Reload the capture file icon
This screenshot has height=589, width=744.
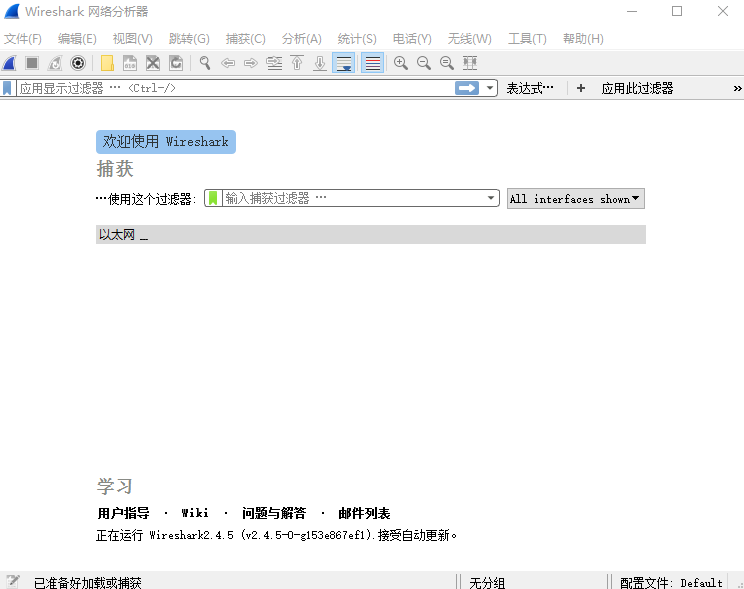[176, 63]
